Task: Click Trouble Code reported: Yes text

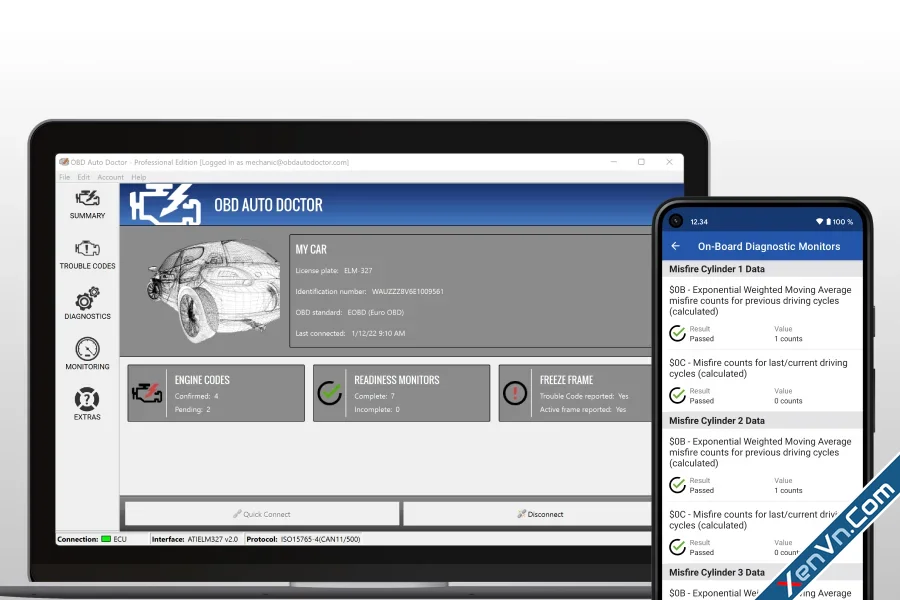Action: click(x=584, y=396)
